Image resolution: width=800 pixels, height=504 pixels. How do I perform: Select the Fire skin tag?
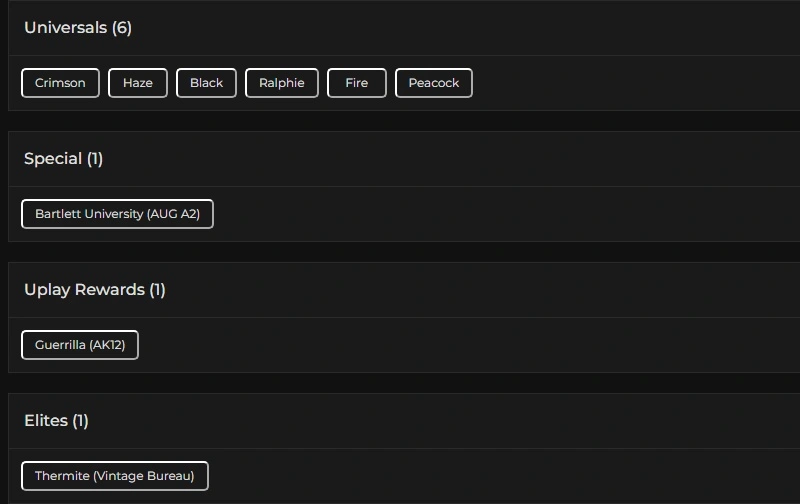coord(356,83)
